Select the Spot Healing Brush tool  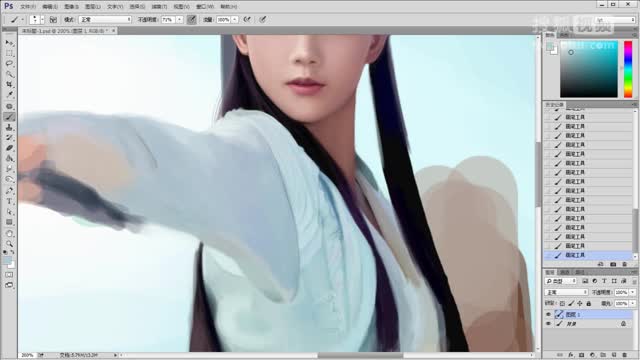pos(9,107)
